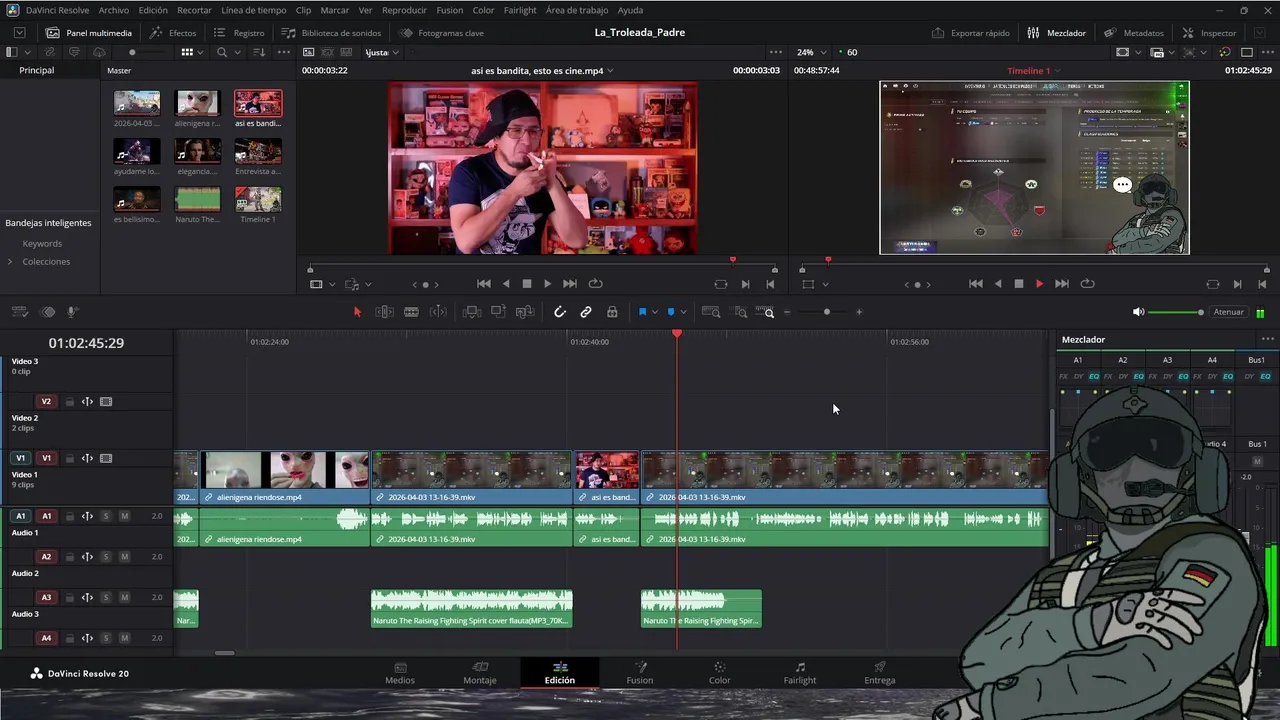Jump to last frame in timeline viewer
This screenshot has height=720, width=1280.
coord(1062,284)
